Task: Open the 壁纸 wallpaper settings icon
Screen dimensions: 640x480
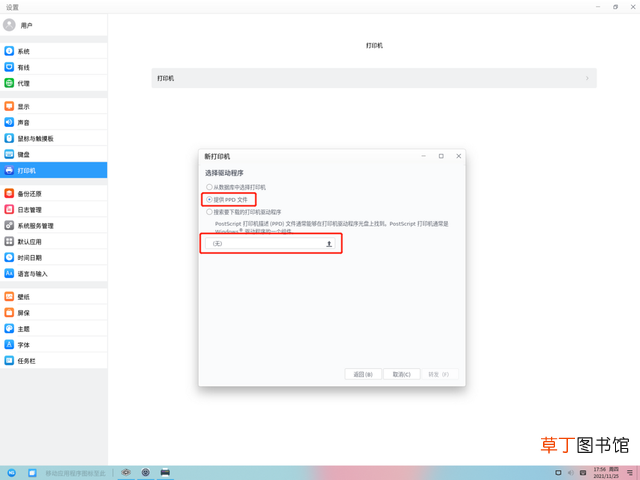Action: click(9, 297)
